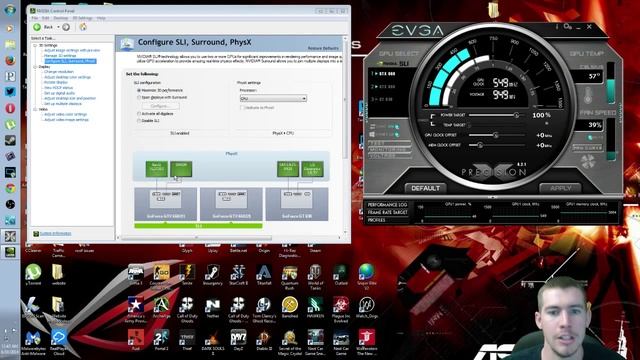Click the APPLY button in EVGA Precision

(x=560, y=188)
